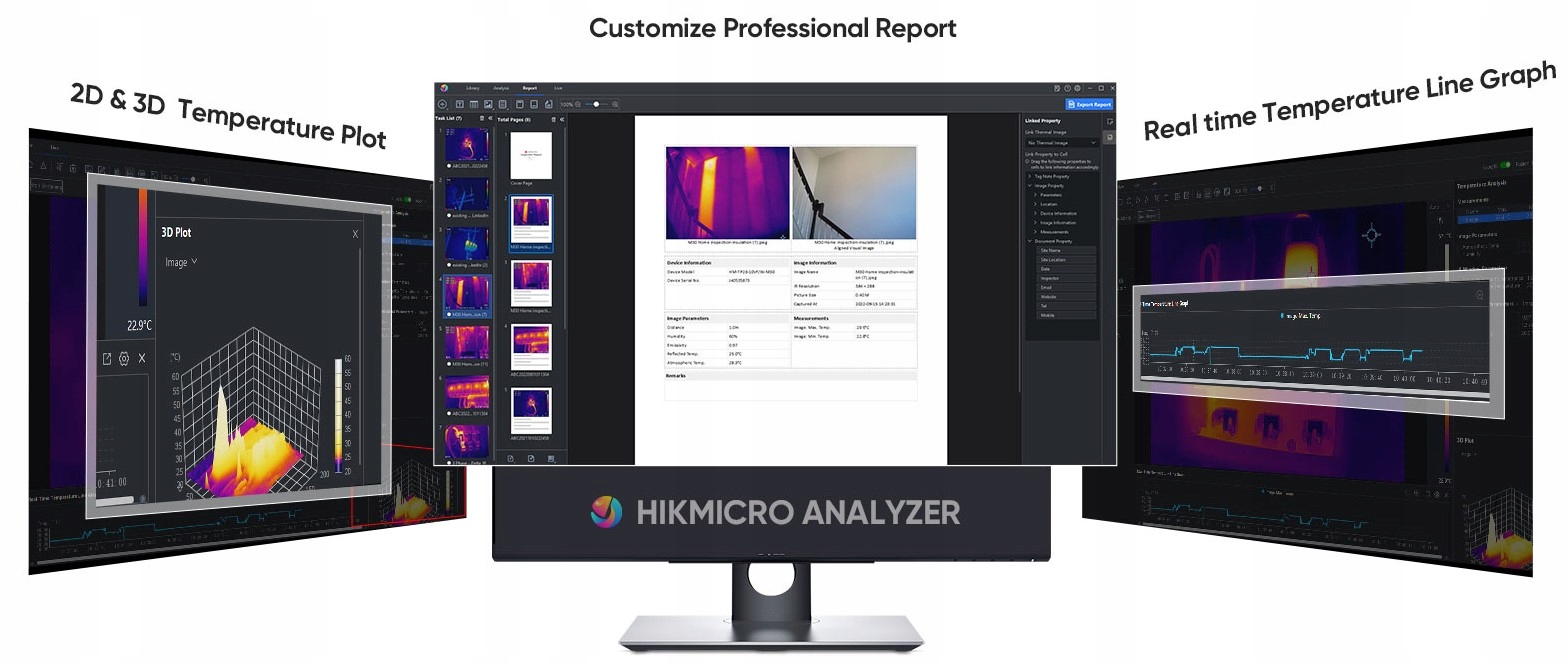1568x665 pixels.
Task: Click the Site Location property field
Action: point(1067,260)
